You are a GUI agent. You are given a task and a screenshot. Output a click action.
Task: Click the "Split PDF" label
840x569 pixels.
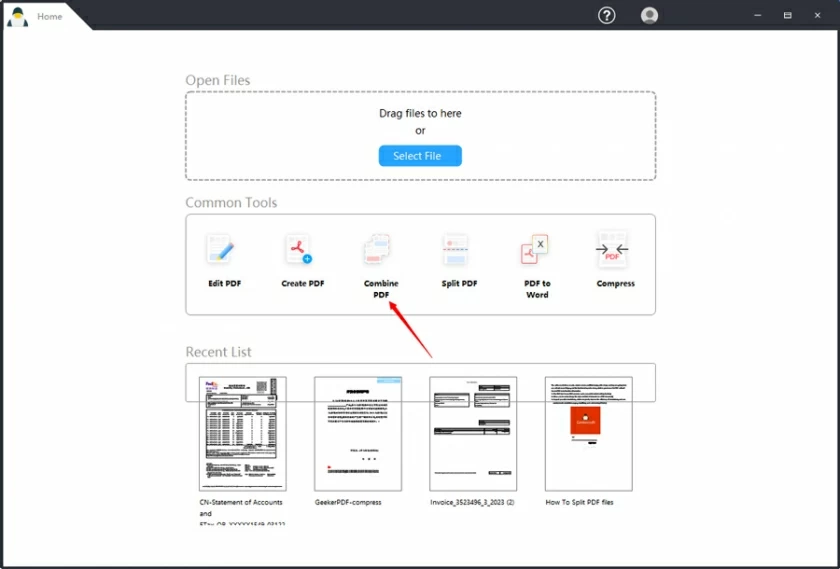[x=459, y=283]
